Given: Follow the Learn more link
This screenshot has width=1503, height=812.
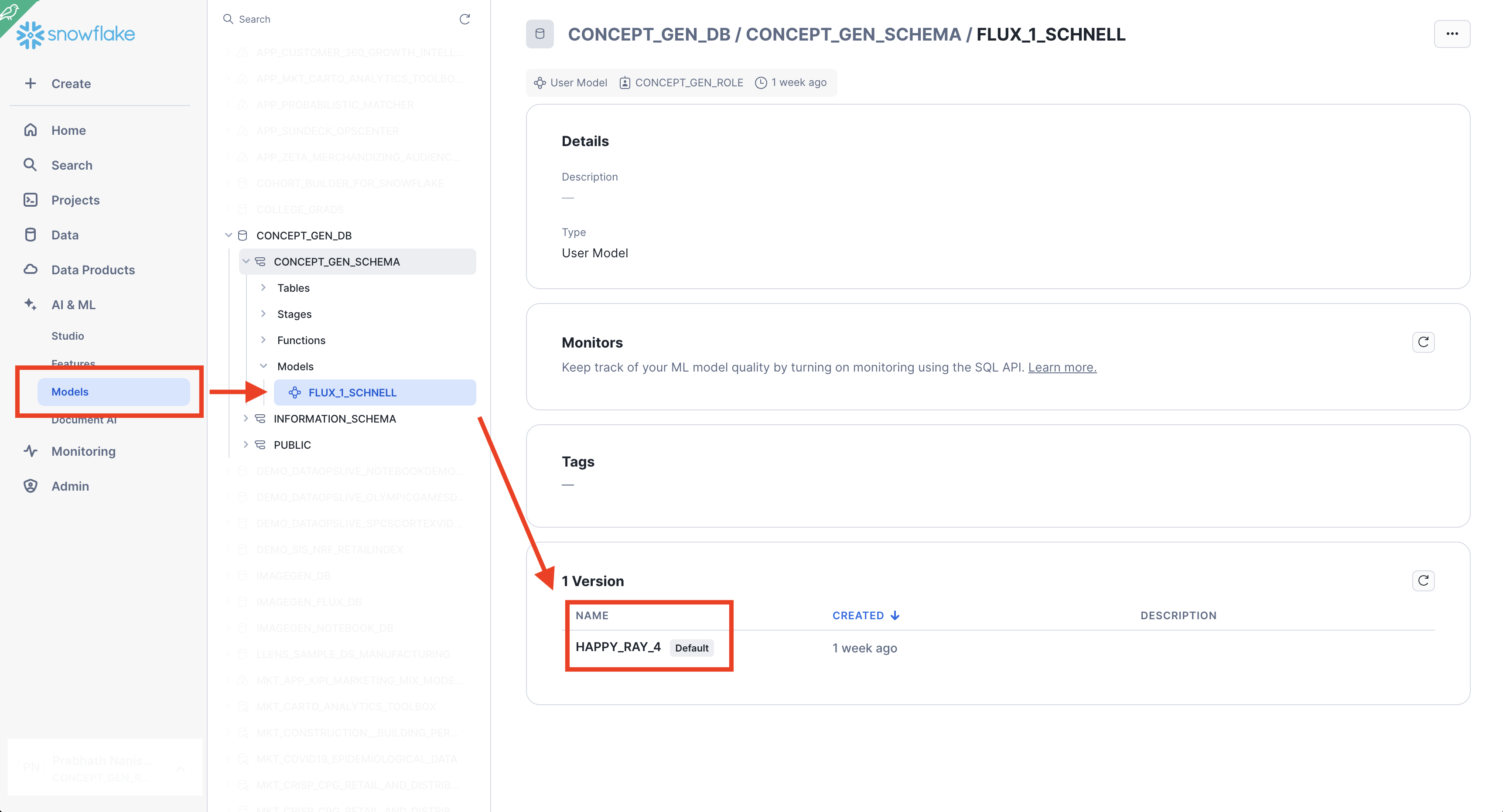Looking at the screenshot, I should pos(1062,368).
